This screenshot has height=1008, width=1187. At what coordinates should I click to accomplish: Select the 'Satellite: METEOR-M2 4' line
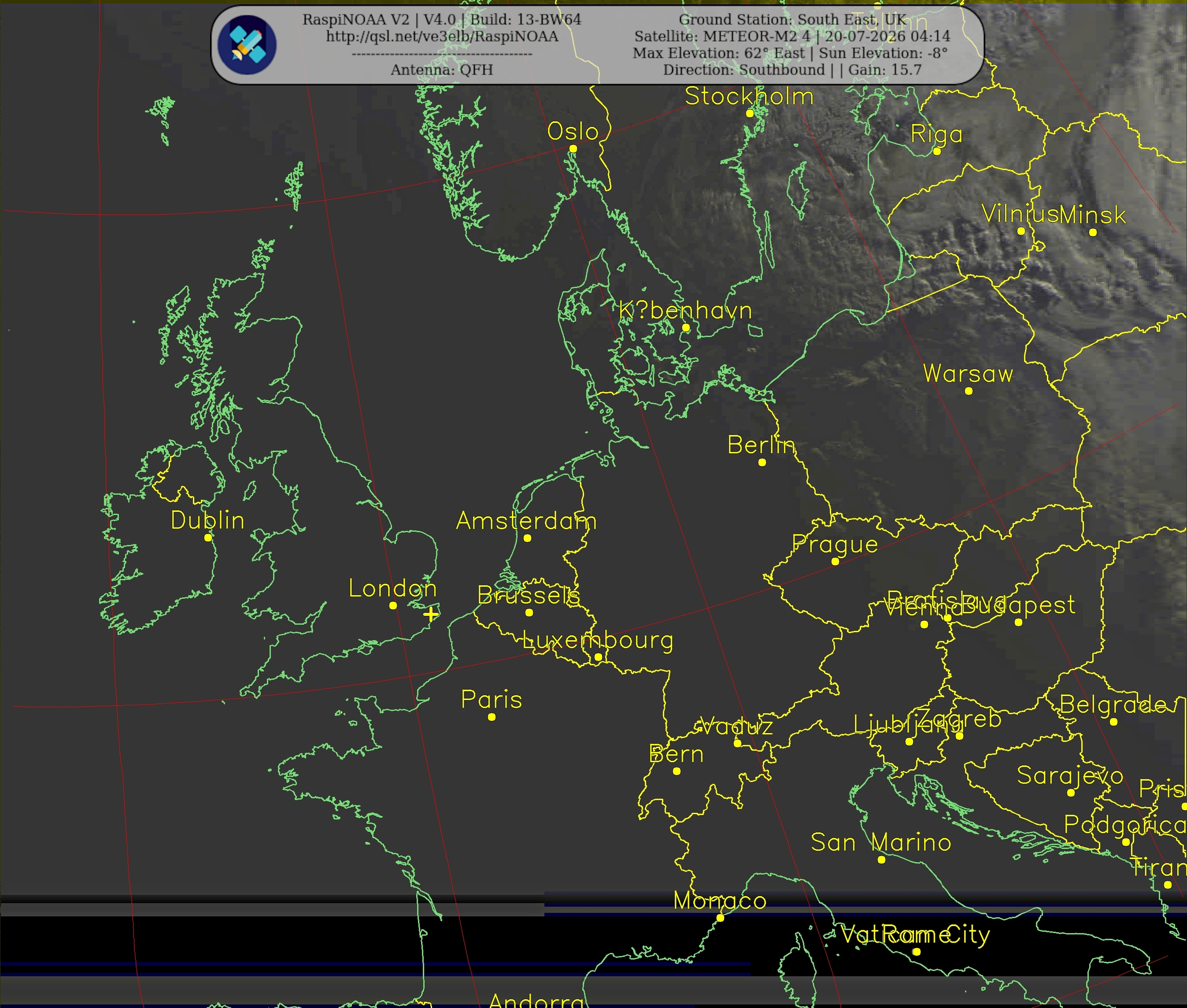pos(722,36)
